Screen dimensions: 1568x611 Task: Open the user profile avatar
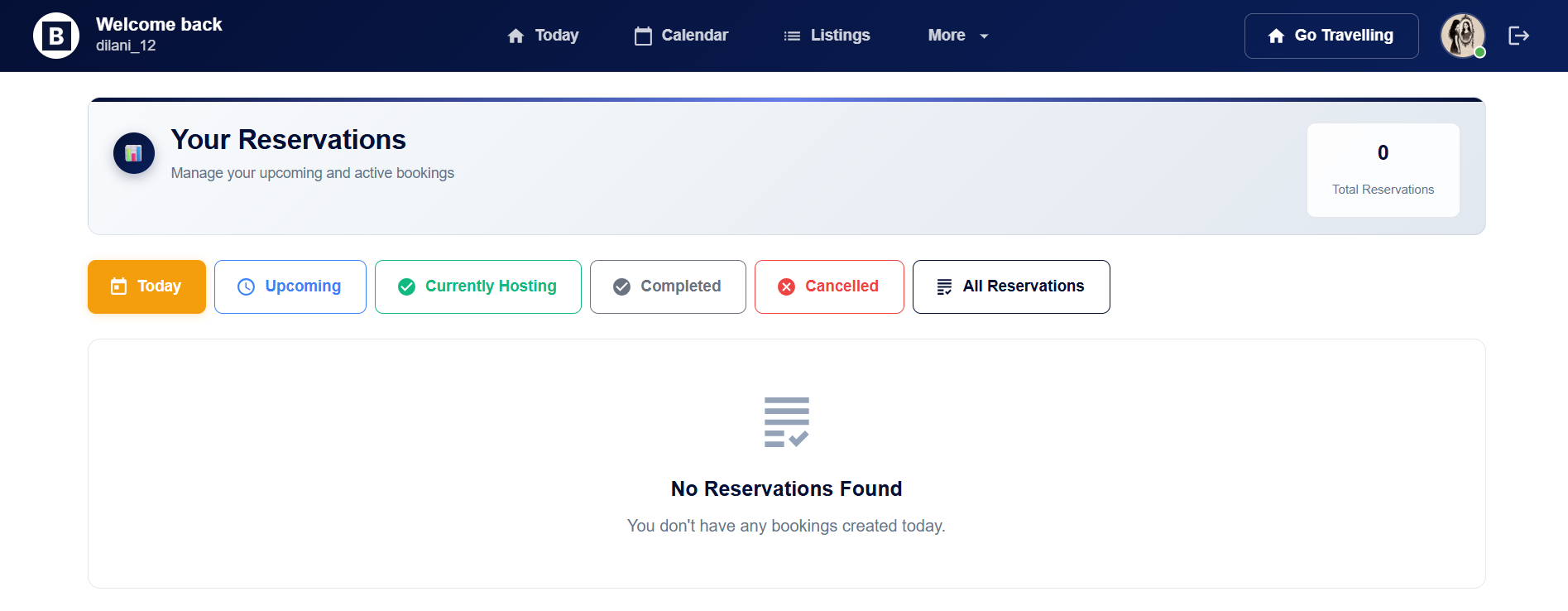pyautogui.click(x=1462, y=36)
